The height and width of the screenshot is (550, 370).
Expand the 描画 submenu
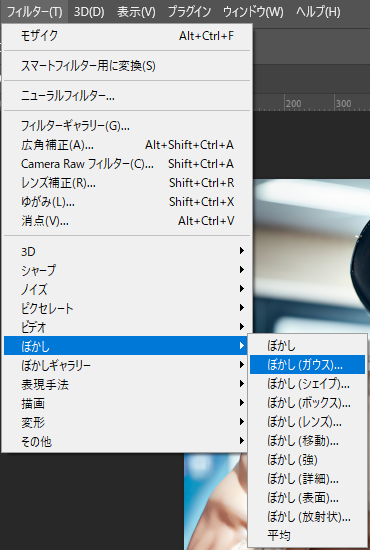tap(127, 403)
